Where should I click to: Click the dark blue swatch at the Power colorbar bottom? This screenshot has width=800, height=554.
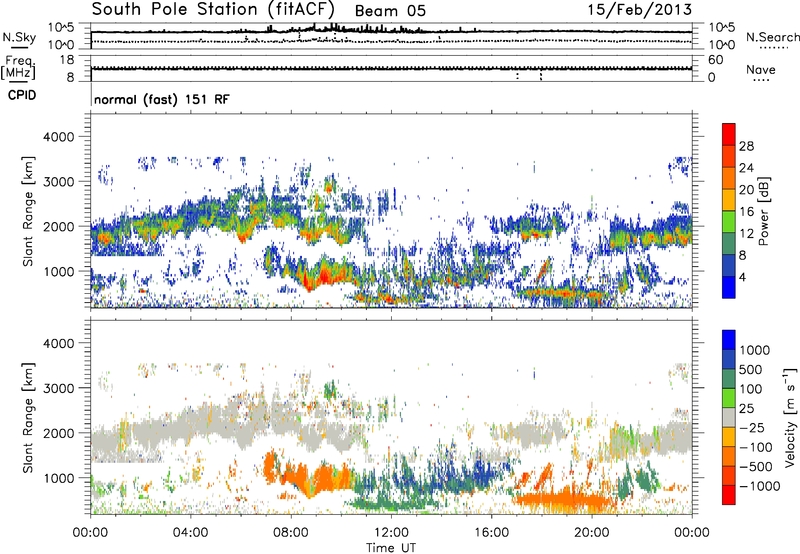(729, 287)
